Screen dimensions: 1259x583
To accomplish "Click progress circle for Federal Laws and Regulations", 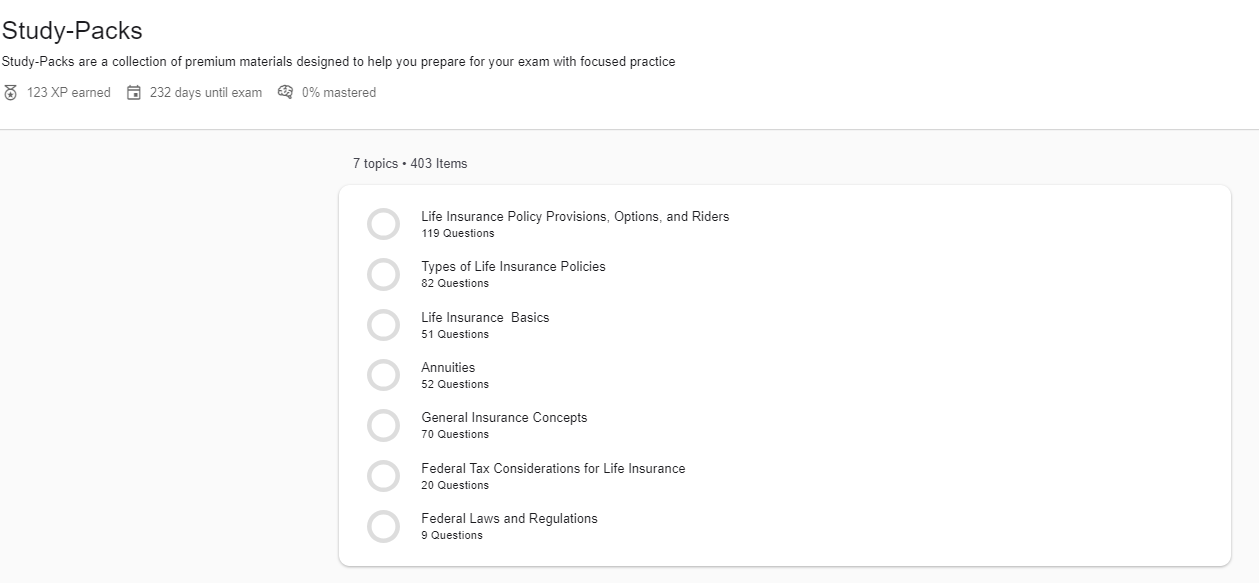I will [383, 526].
